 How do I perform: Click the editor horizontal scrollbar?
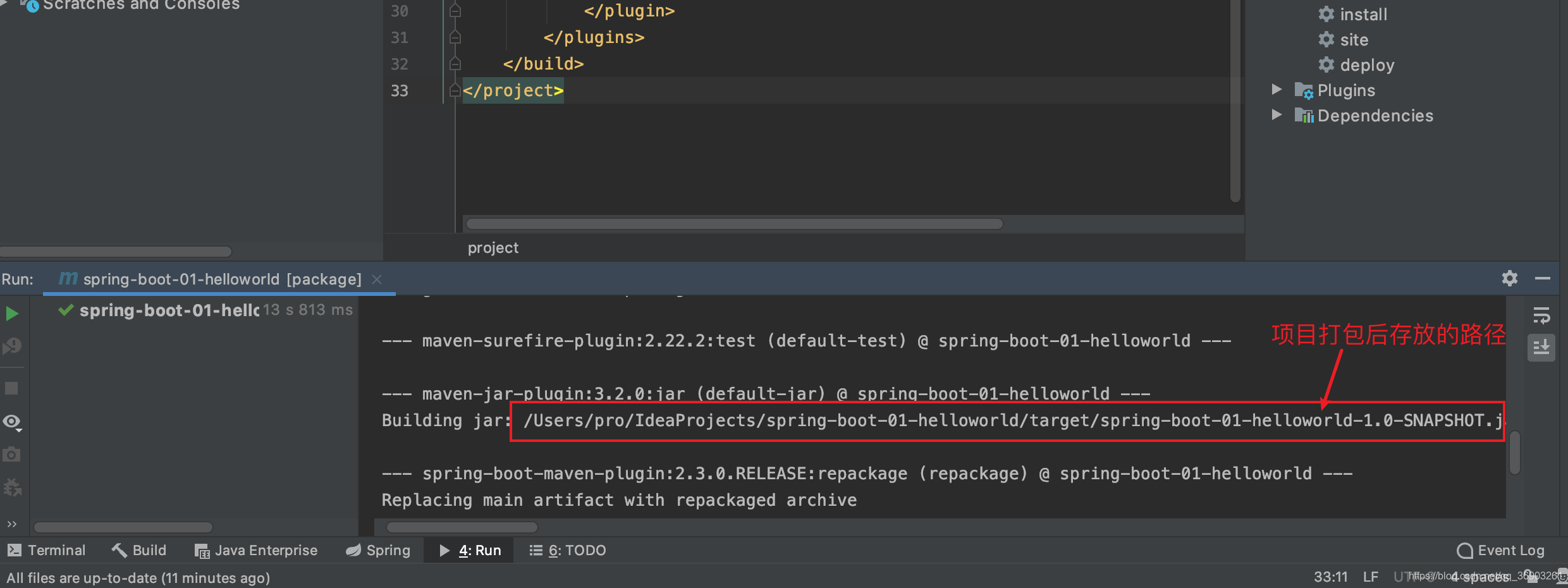pos(734,224)
